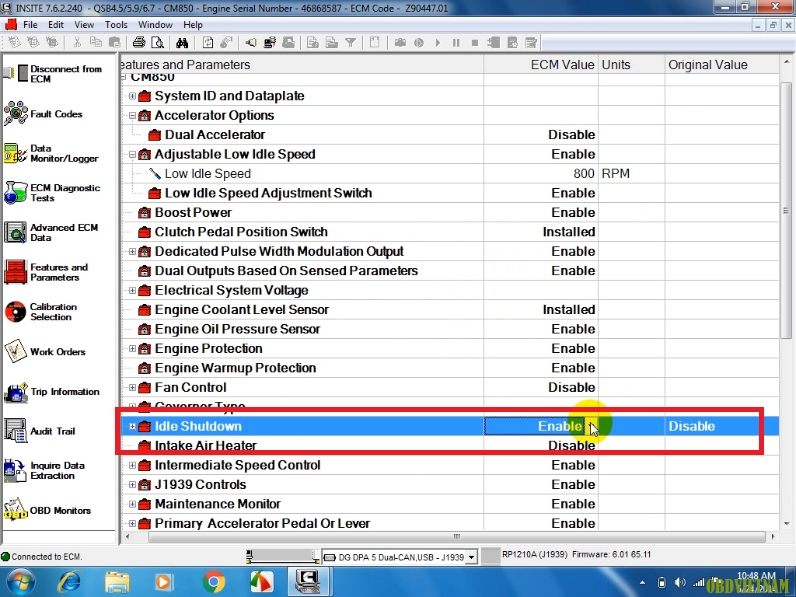Click the megaphone toolbar icon
796x597 pixels.
[250, 43]
